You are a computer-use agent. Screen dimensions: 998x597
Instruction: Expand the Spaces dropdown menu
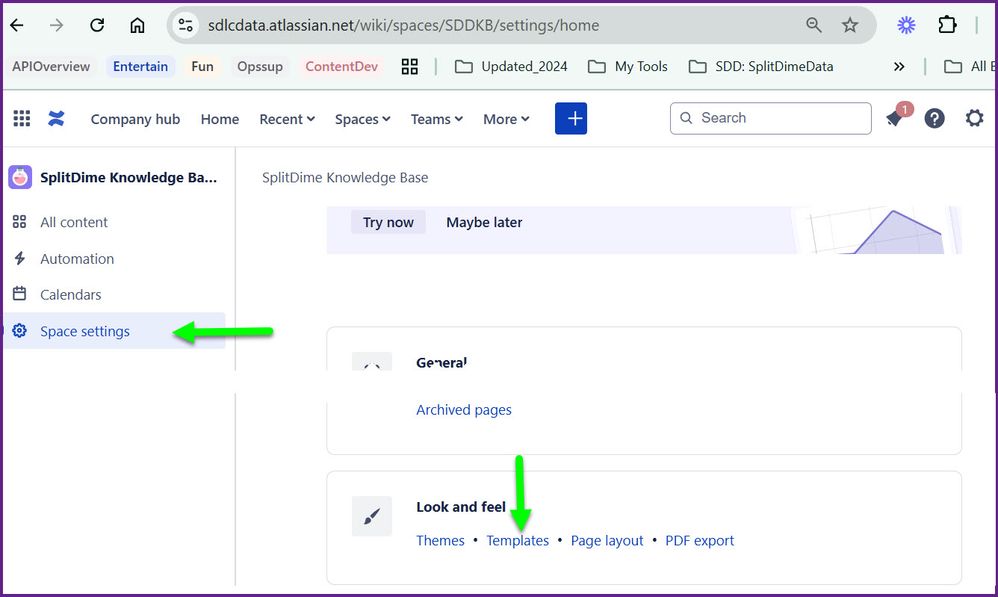(363, 119)
